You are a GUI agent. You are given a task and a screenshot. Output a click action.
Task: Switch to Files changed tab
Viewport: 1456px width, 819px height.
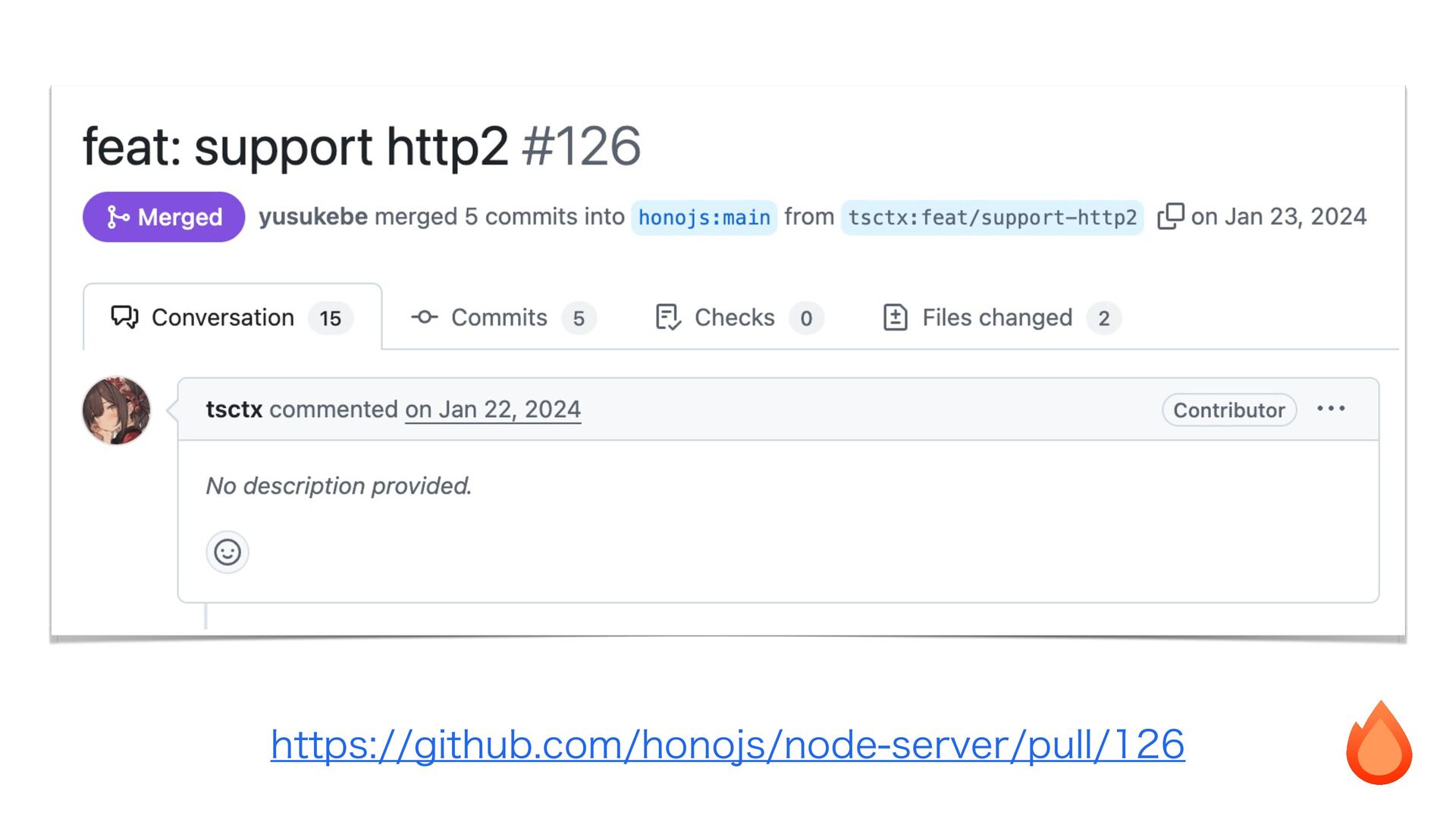coord(996,317)
